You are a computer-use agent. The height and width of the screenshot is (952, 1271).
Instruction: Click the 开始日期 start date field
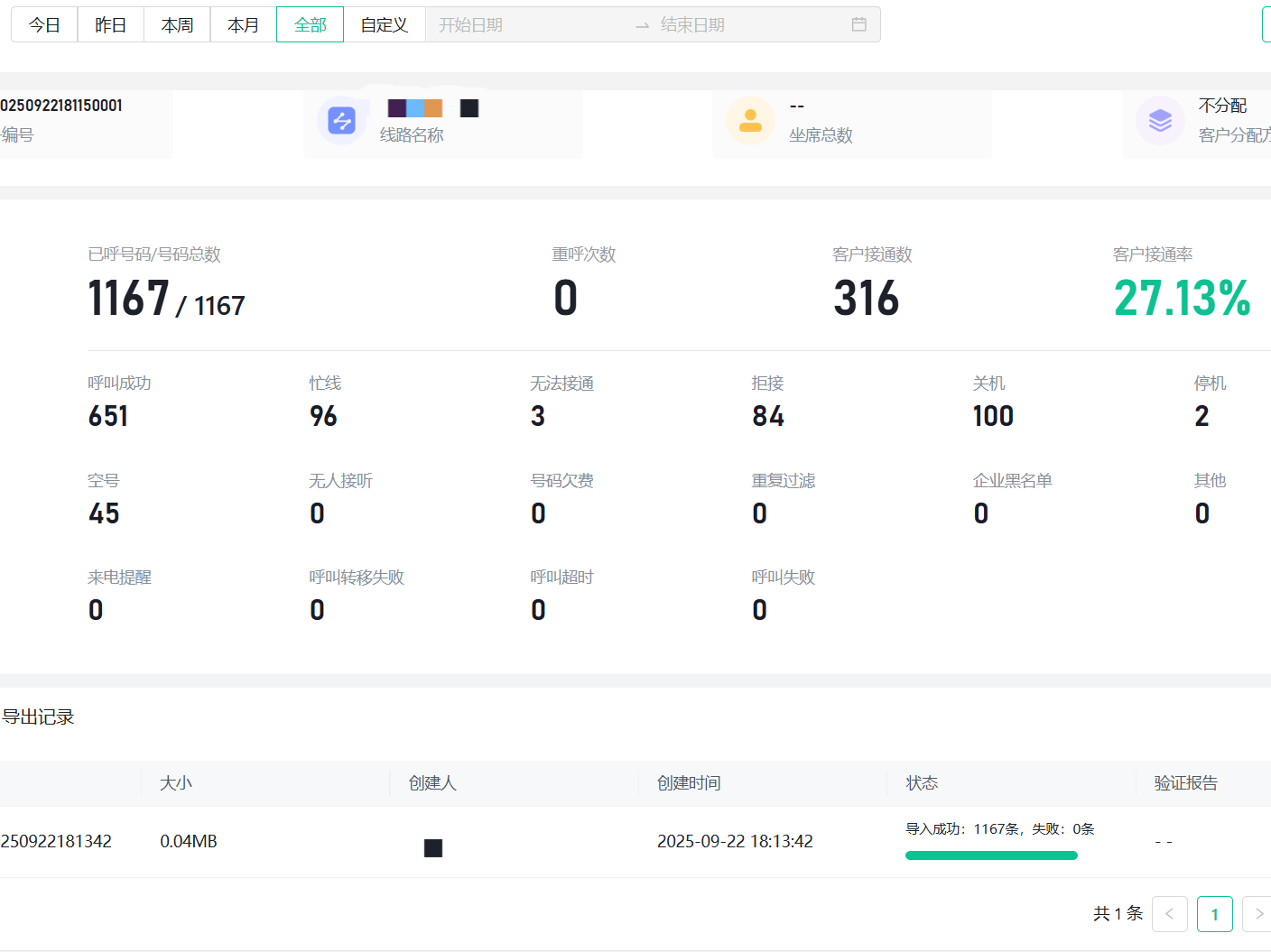524,24
